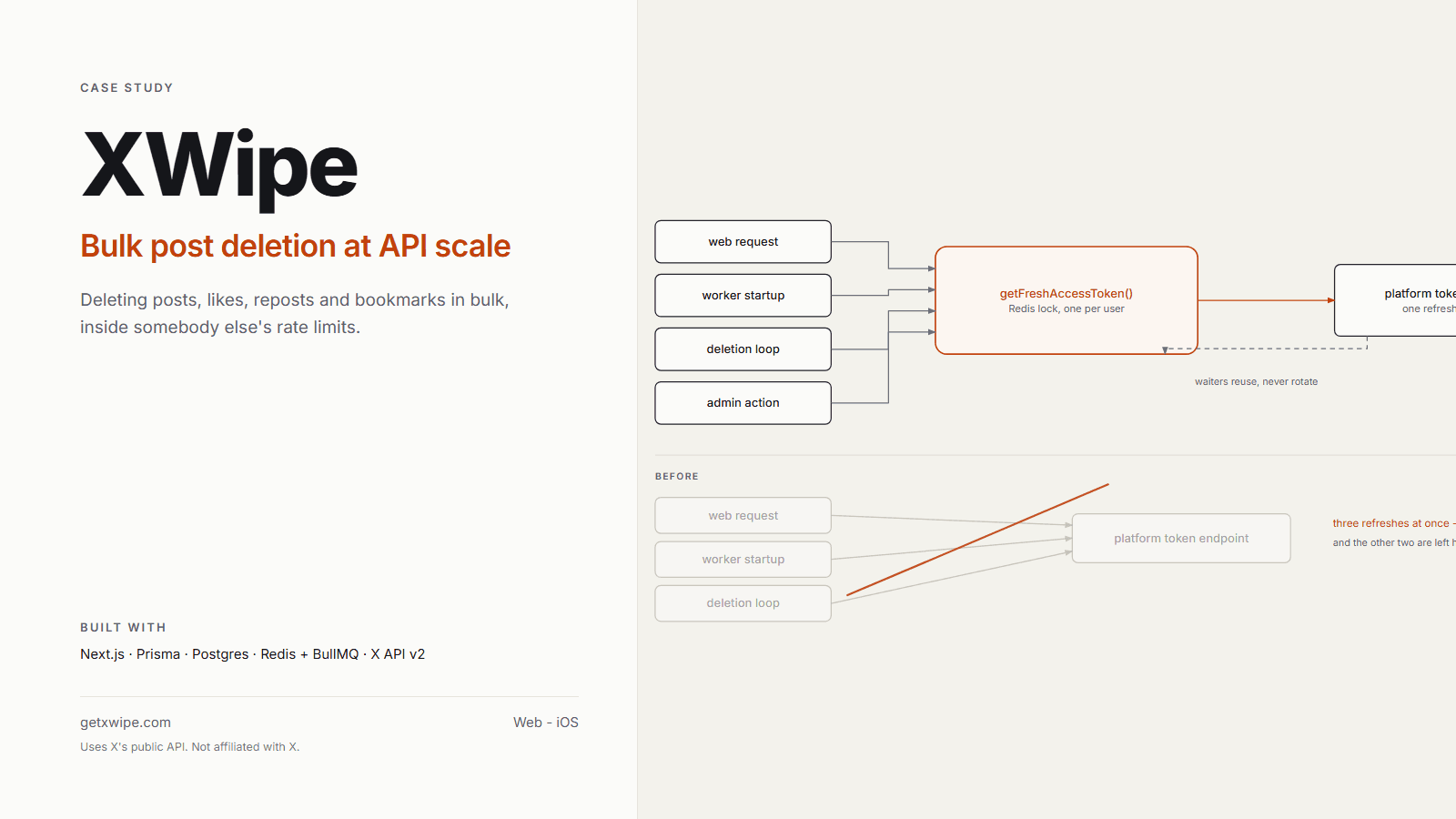Select the "CASE STUDY" label

[126, 88]
